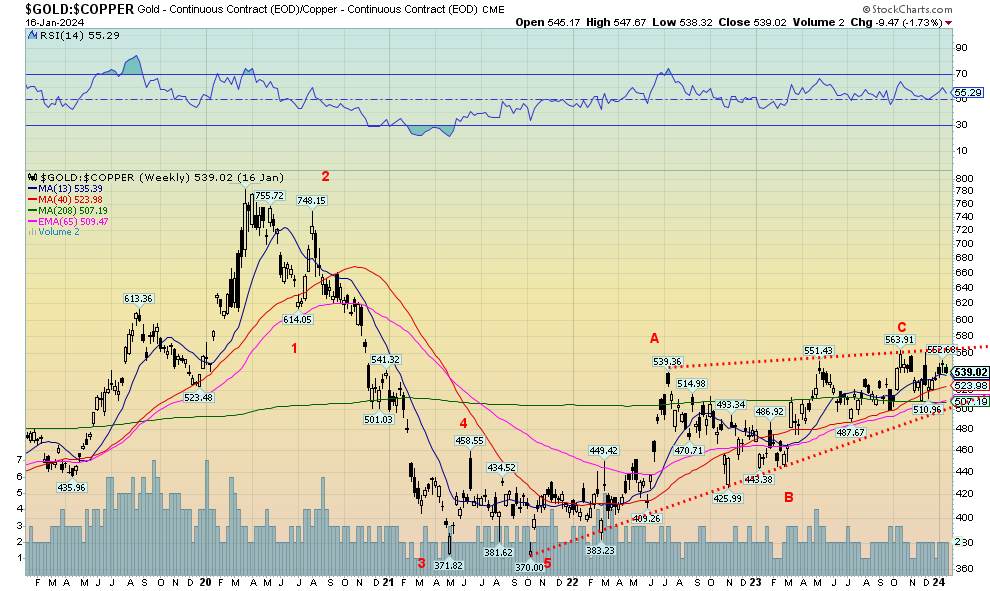Click the red wave label B

pyautogui.click(x=788, y=497)
